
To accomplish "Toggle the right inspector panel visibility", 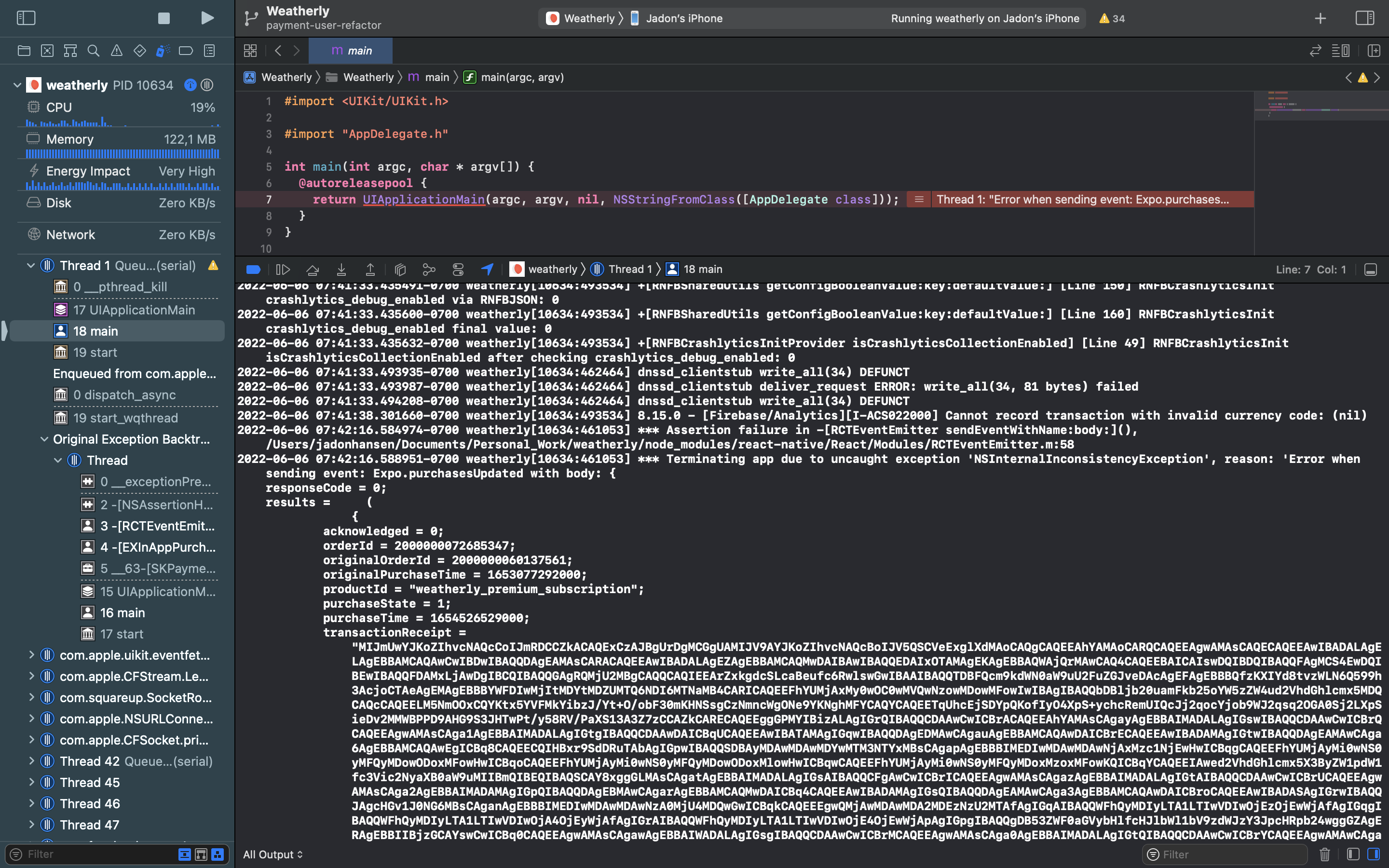I will pos(1364,18).
